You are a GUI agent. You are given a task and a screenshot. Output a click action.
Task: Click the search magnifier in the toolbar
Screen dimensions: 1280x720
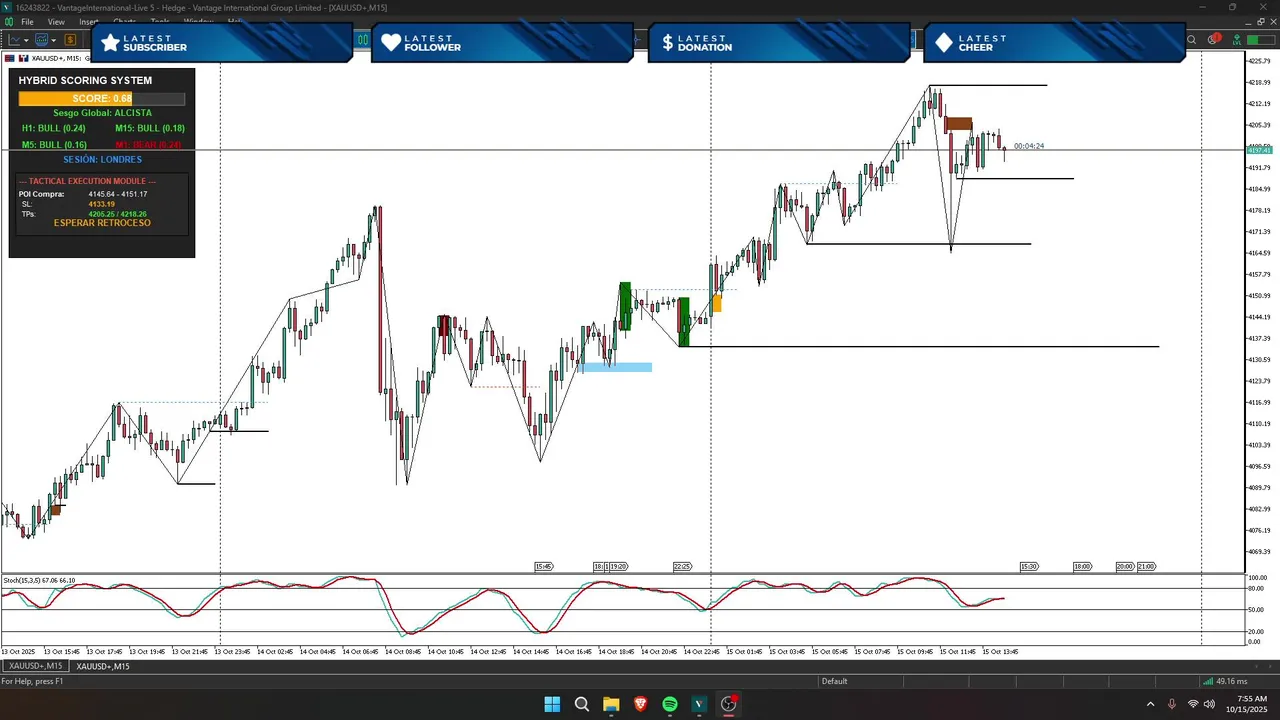1191,40
